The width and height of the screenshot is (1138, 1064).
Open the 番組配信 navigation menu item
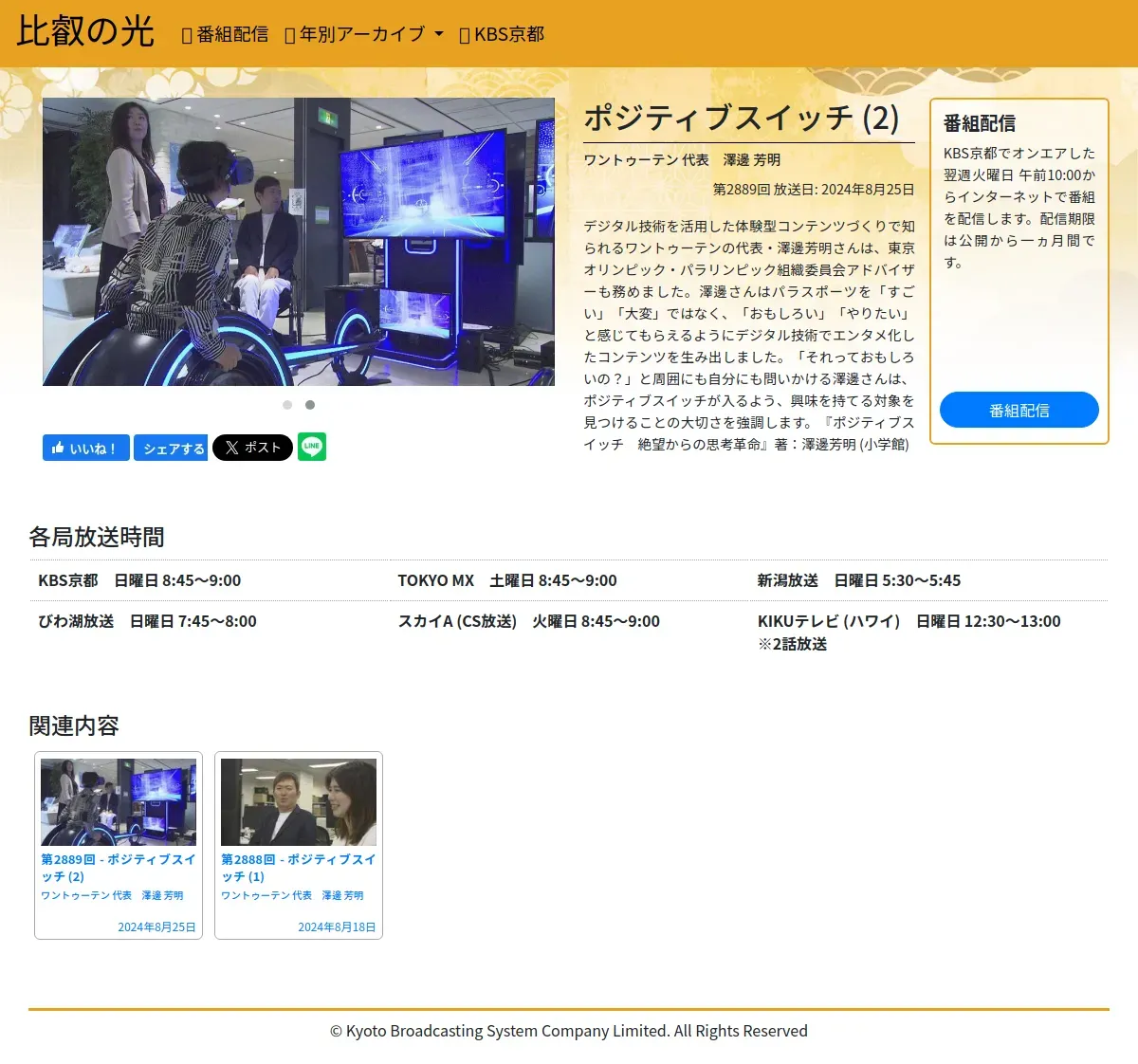coord(225,34)
